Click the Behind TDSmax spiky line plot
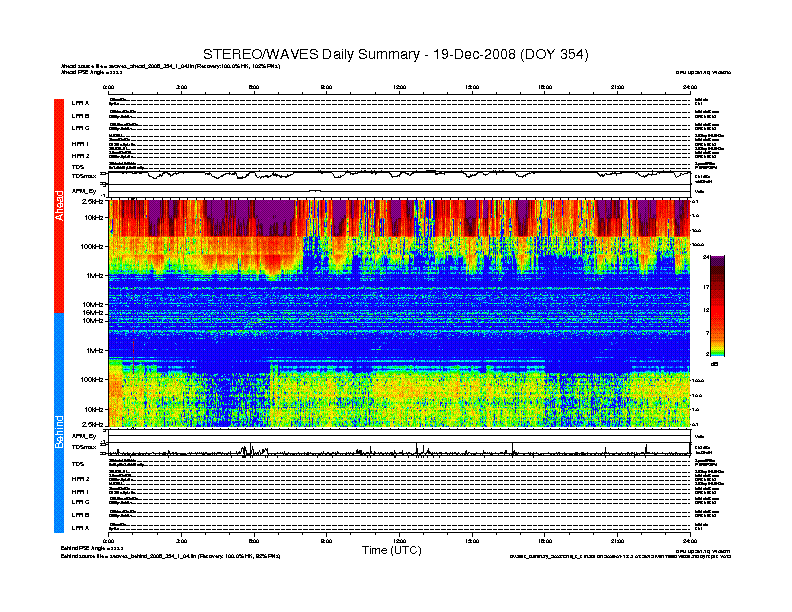The image size is (792, 612). (400, 450)
